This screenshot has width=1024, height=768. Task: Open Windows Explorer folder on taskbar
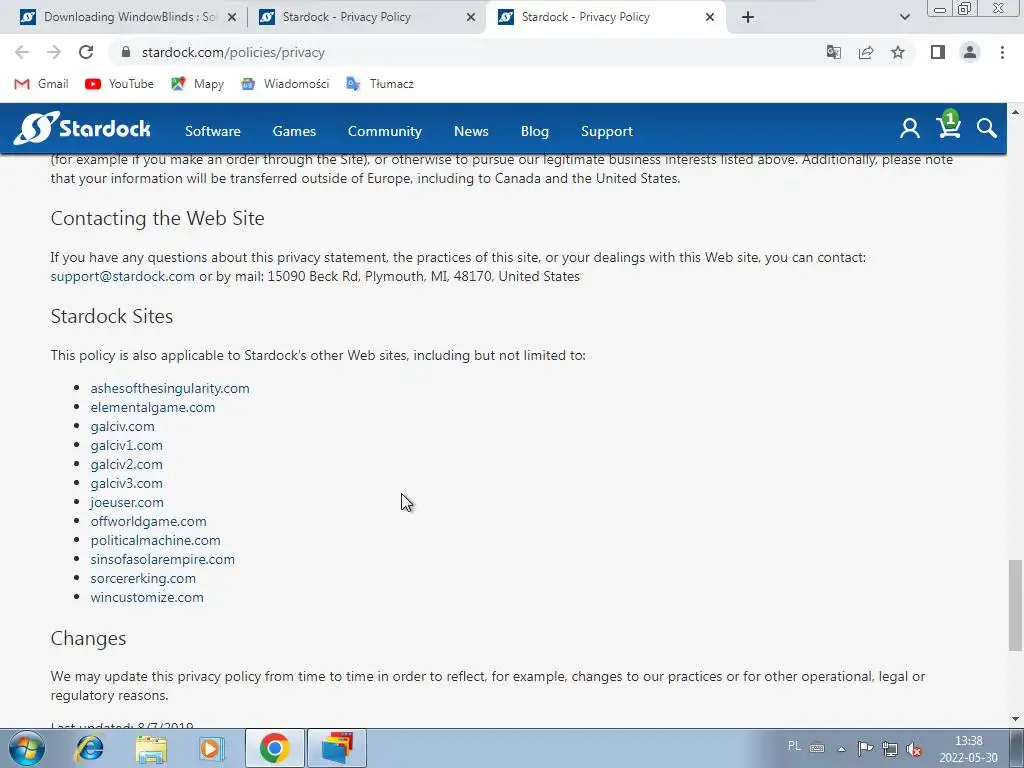pos(151,748)
